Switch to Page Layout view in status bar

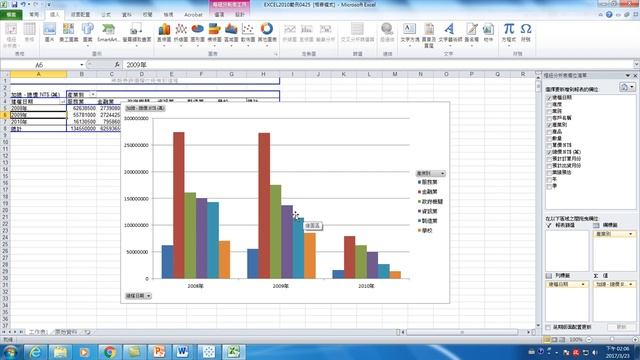pyautogui.click(x=555, y=340)
